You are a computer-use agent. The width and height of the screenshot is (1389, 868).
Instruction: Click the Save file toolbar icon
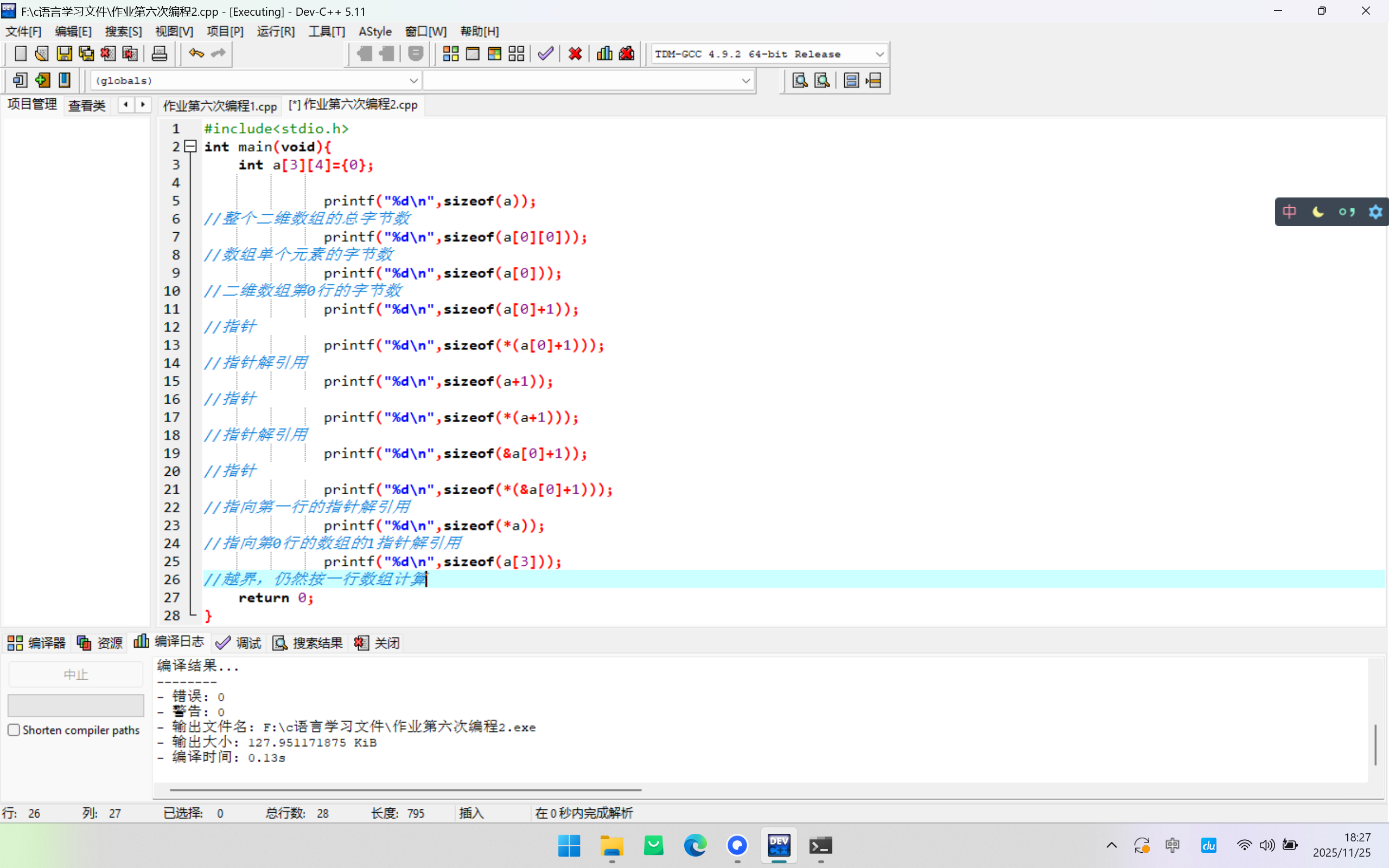click(x=63, y=53)
